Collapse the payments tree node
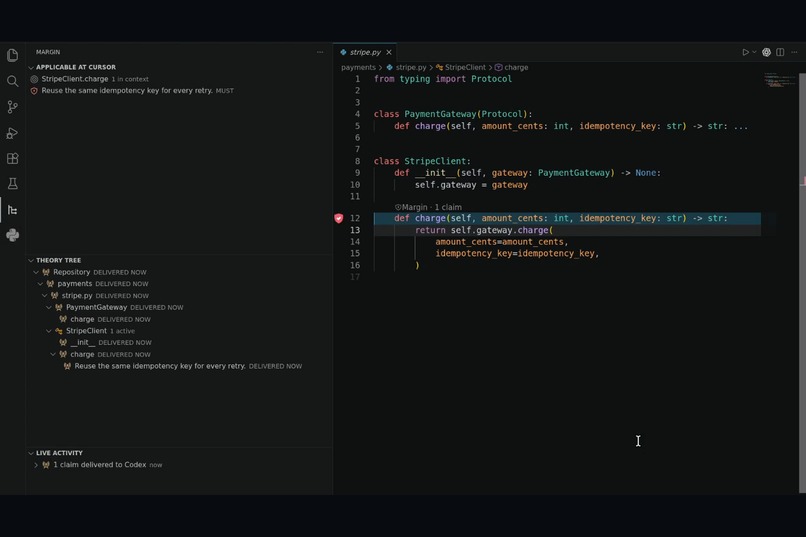This screenshot has height=537, width=806. pos(40,284)
